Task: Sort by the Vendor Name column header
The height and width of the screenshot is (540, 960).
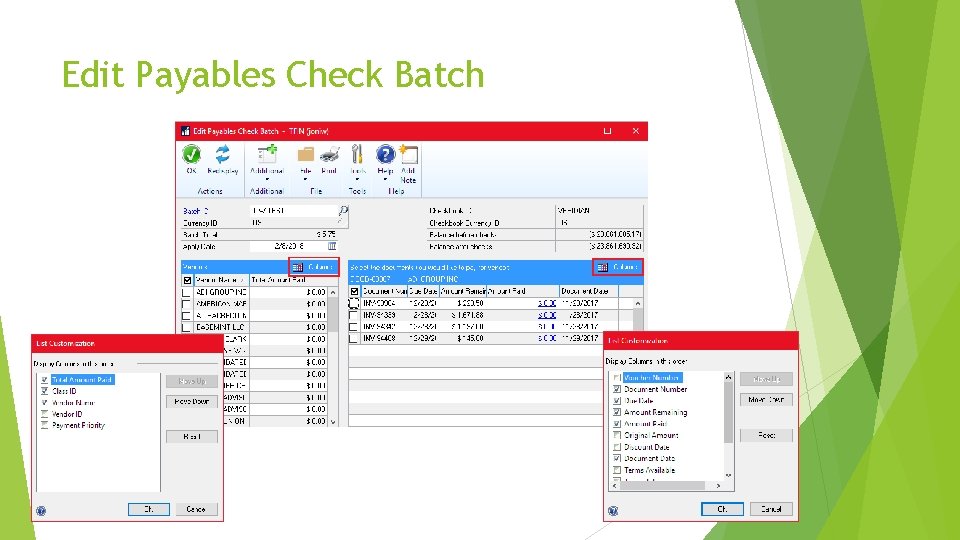Action: point(222,280)
